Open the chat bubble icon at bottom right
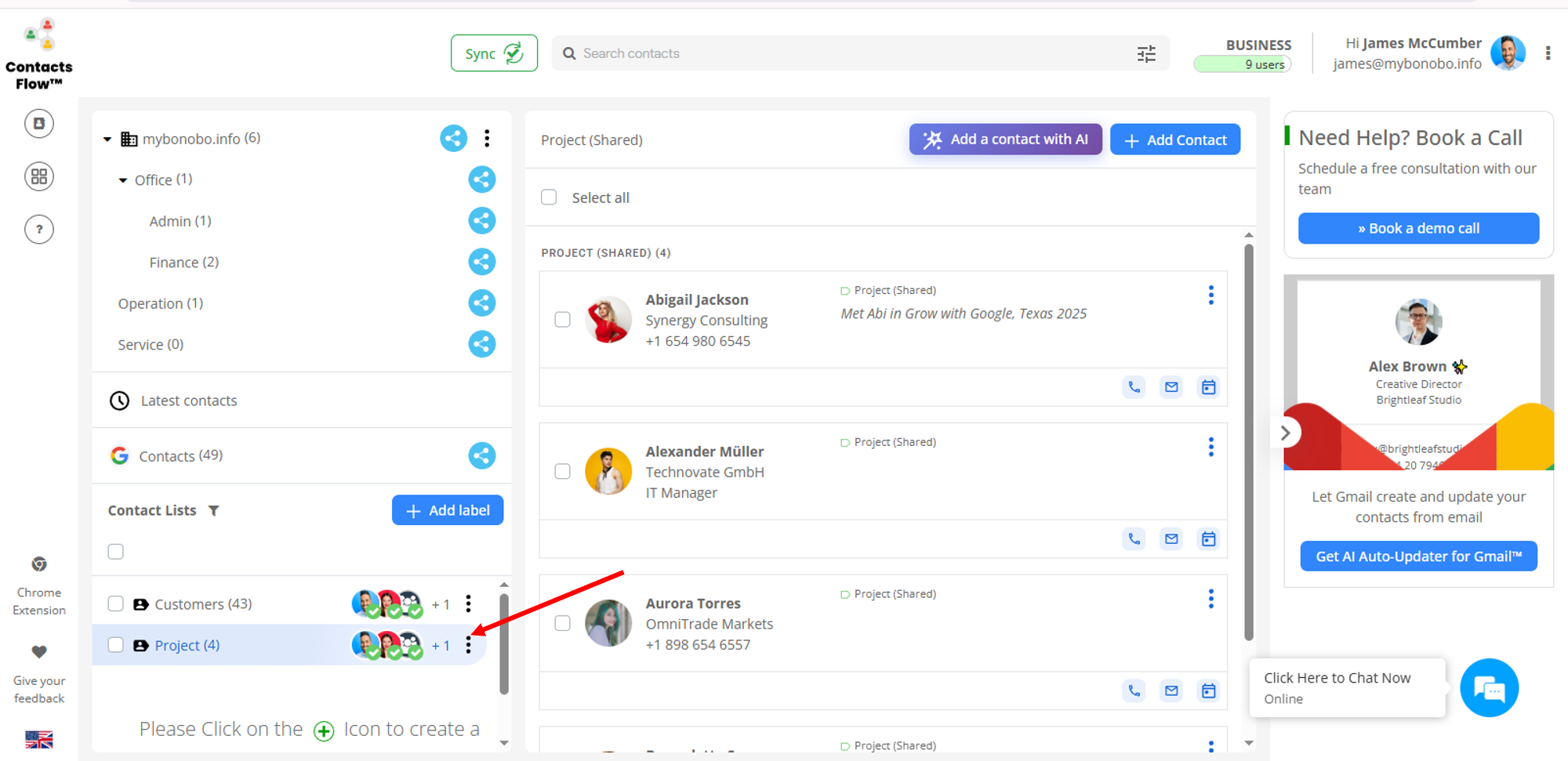This screenshot has height=761, width=1568. 1489,687
